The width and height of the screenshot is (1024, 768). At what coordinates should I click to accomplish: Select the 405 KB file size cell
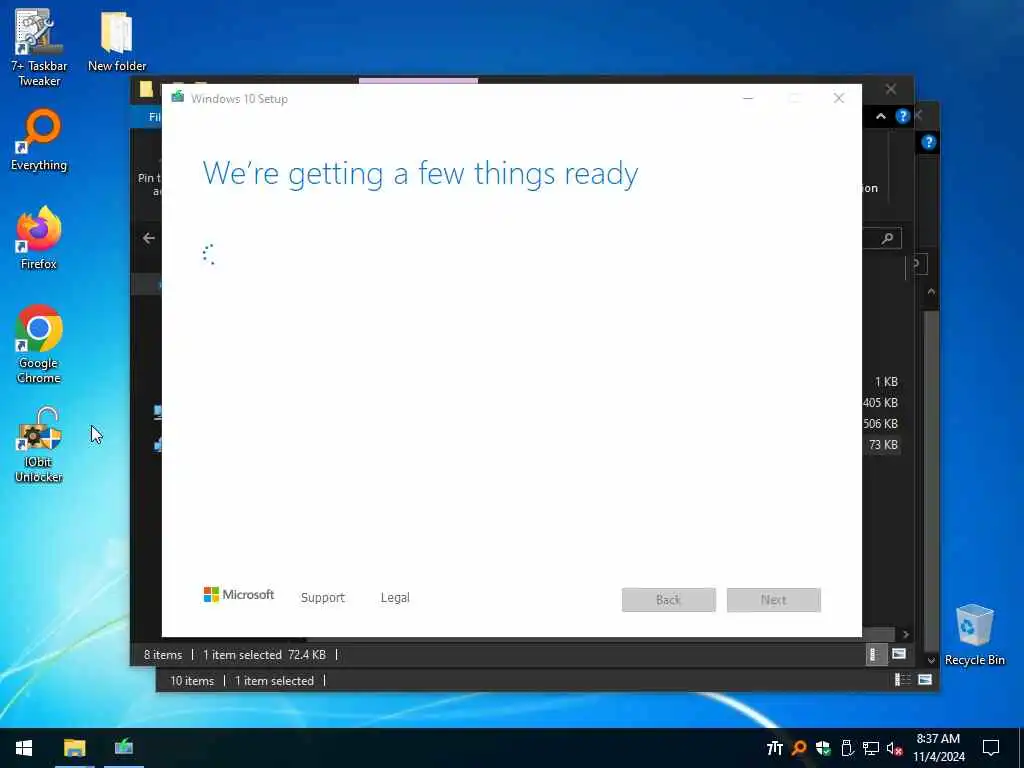pyautogui.click(x=880, y=402)
